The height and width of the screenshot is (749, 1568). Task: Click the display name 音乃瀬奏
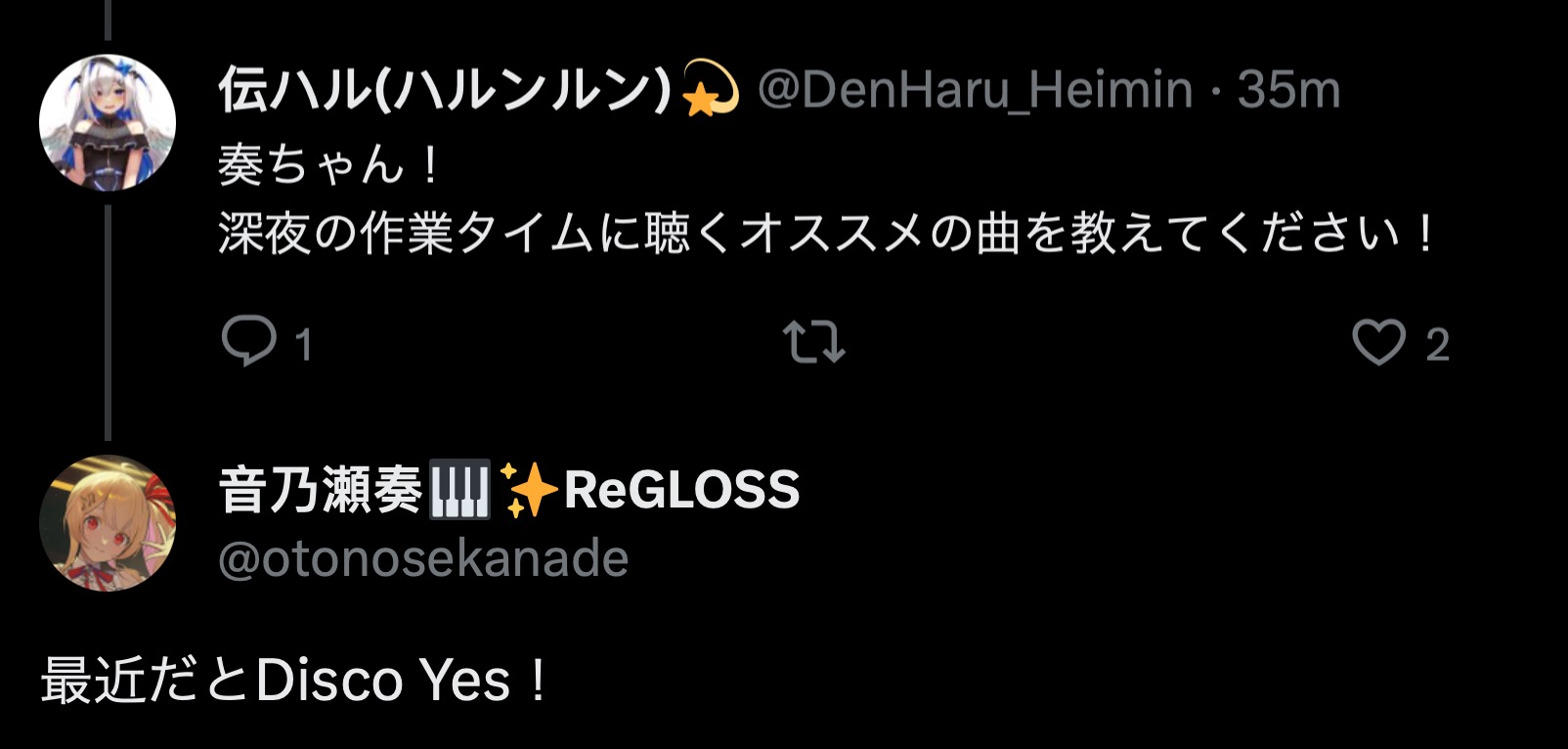[x=320, y=489]
